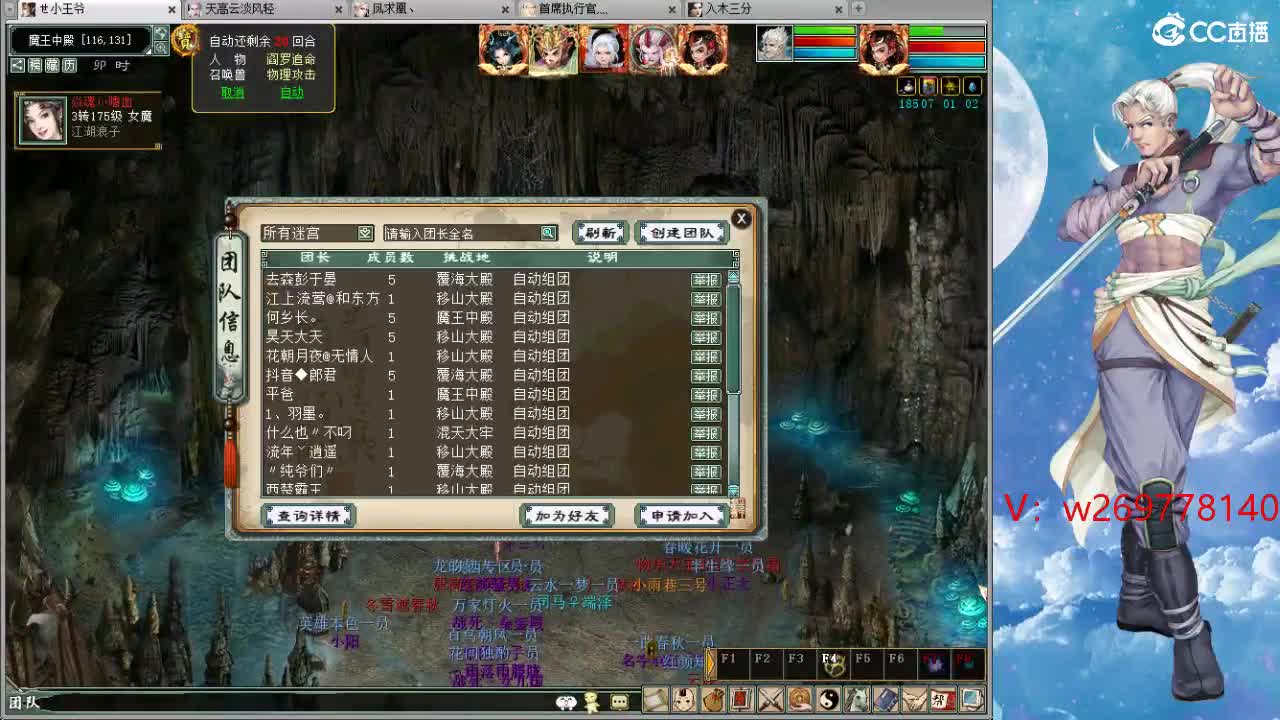Click the share icon under the map name
Screen dimensions: 1280x720
tap(17, 65)
